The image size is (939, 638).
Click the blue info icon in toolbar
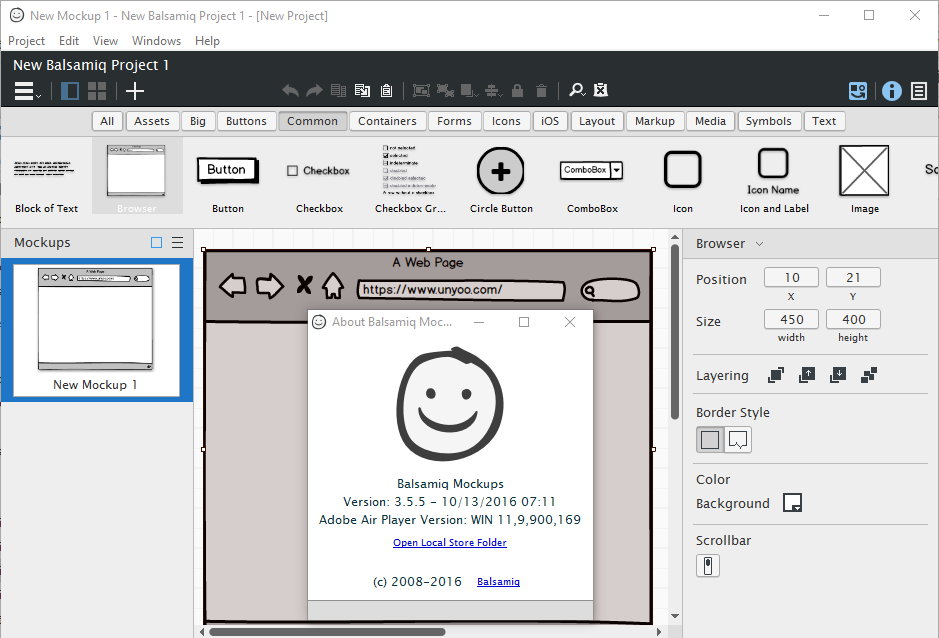tap(891, 91)
